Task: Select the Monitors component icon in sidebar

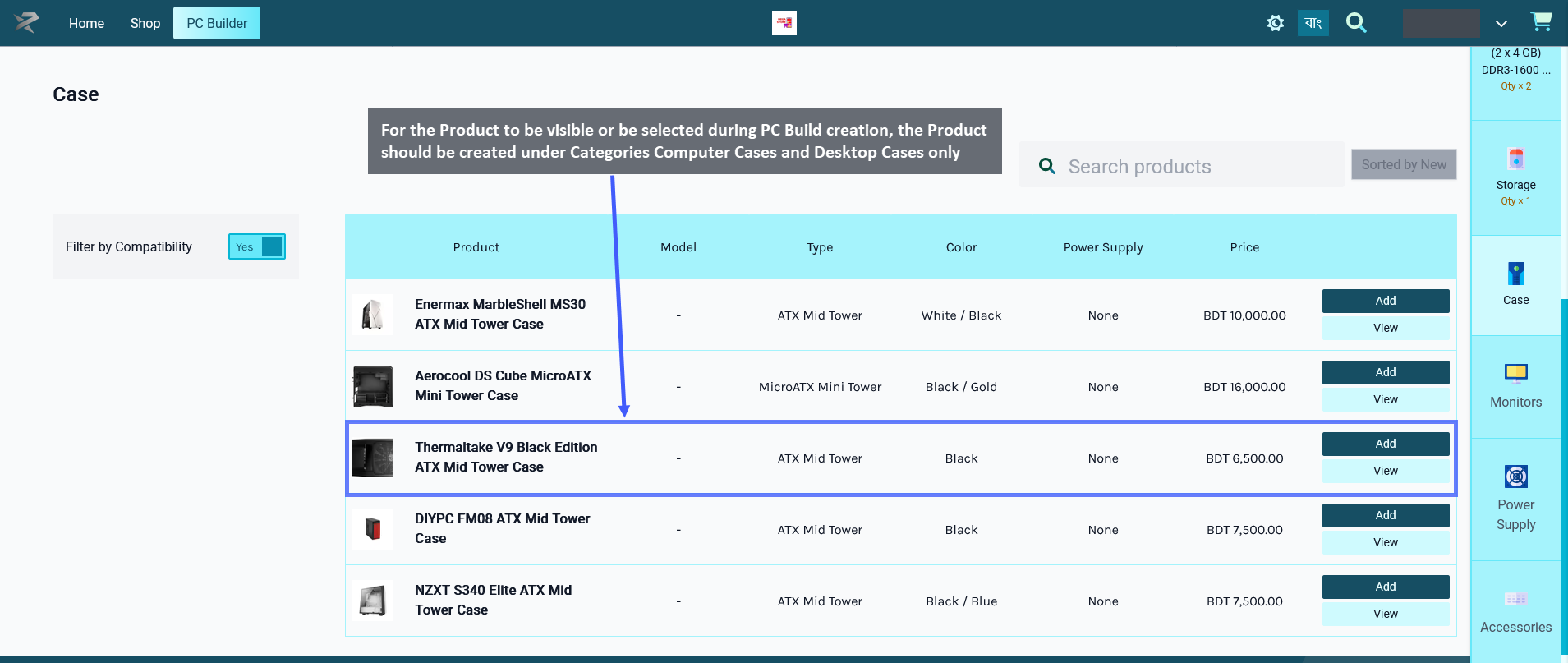Action: click(x=1516, y=374)
